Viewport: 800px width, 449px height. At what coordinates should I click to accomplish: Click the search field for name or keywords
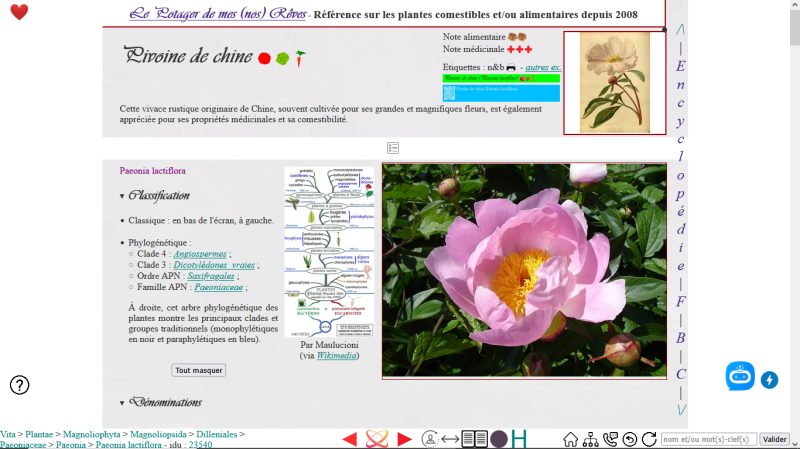pos(709,439)
